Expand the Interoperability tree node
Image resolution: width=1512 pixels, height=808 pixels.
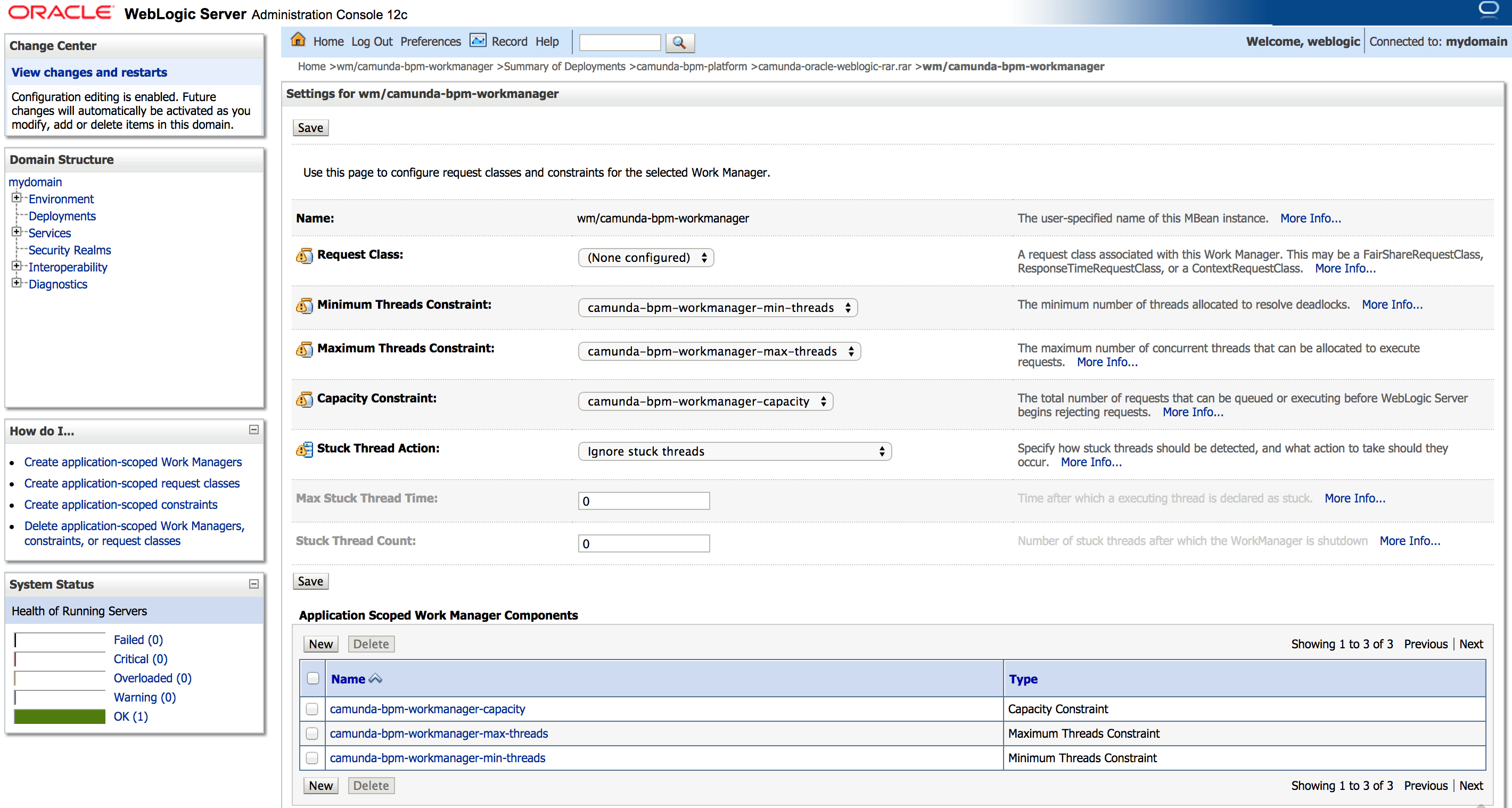pos(17,266)
